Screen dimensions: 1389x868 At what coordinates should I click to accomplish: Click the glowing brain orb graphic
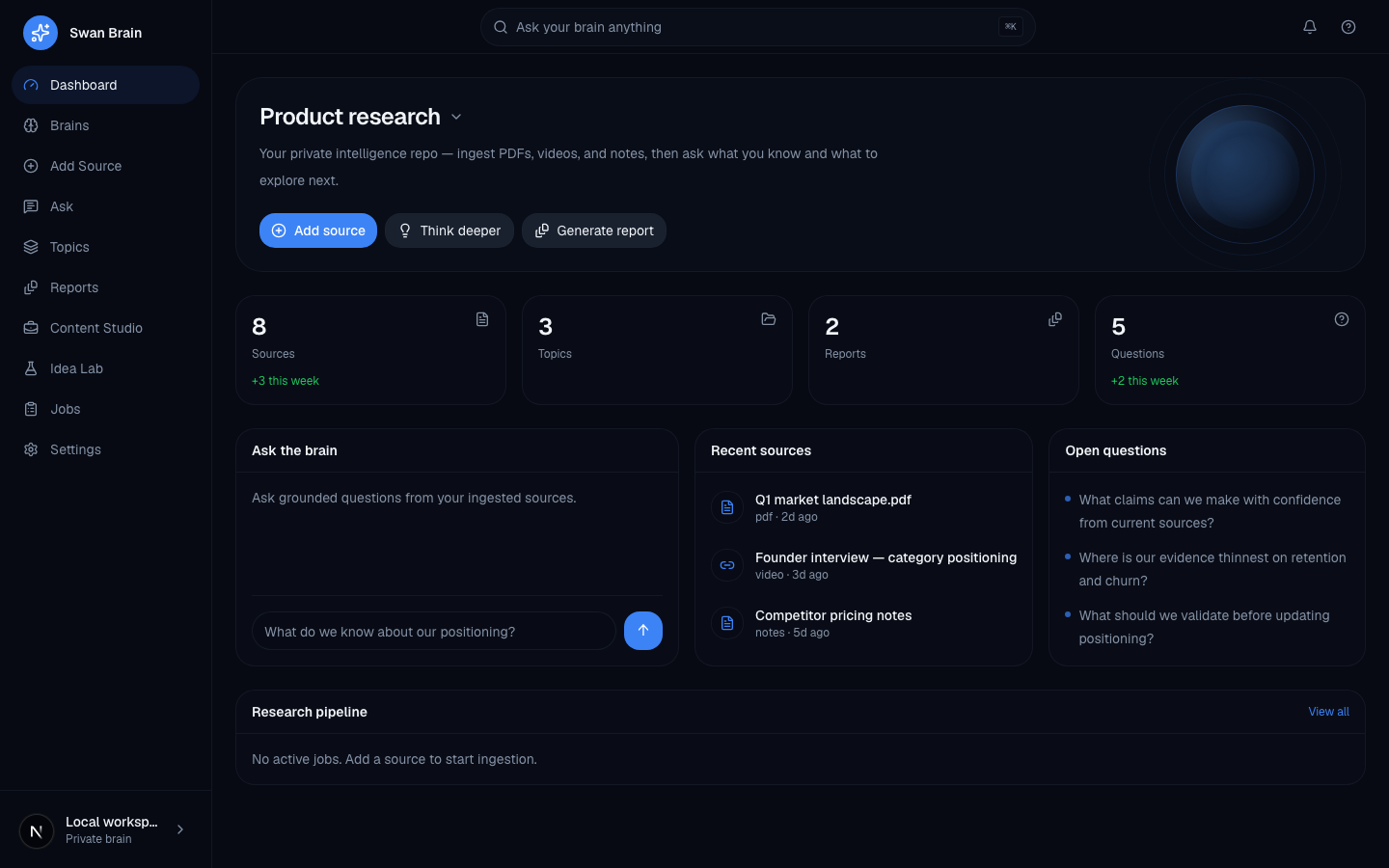pos(1244,175)
